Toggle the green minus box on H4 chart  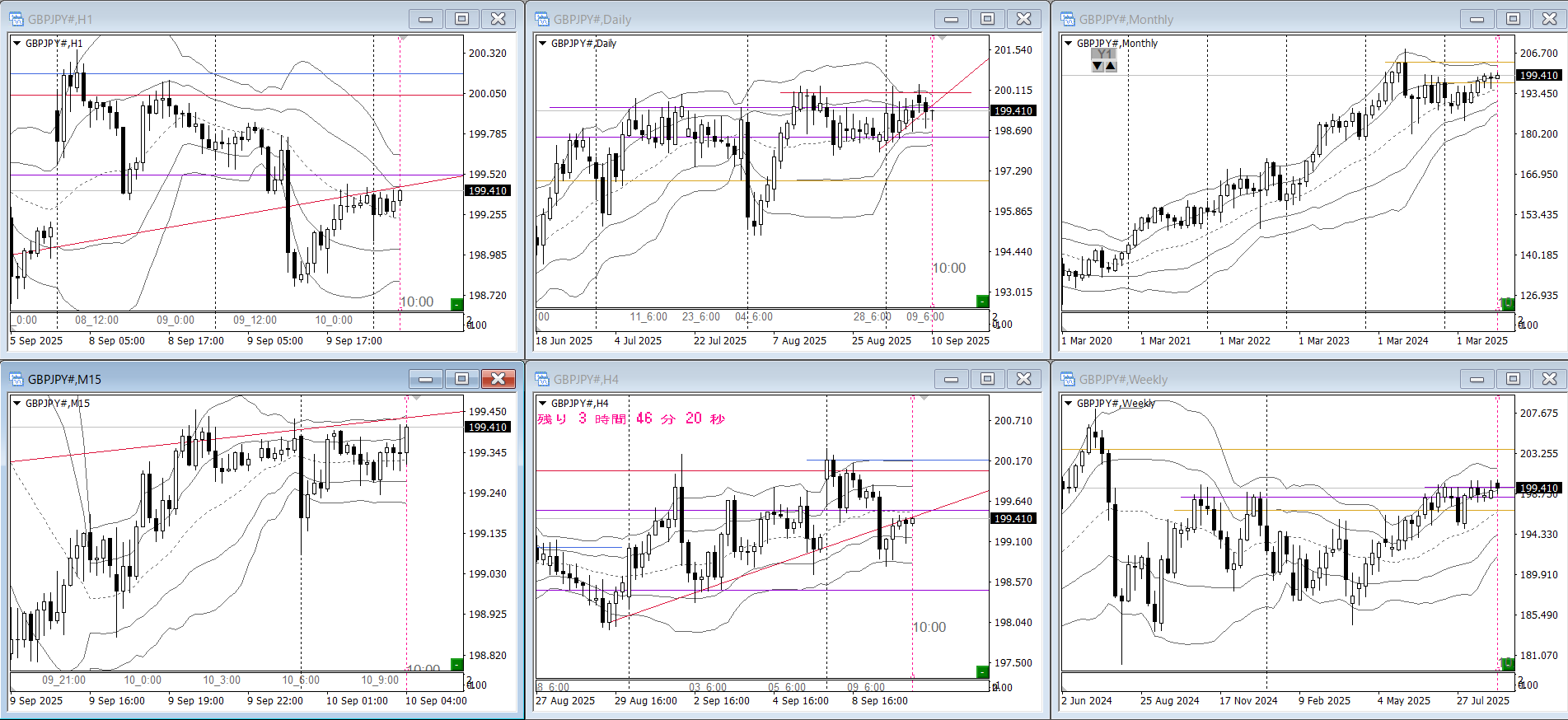(x=982, y=671)
